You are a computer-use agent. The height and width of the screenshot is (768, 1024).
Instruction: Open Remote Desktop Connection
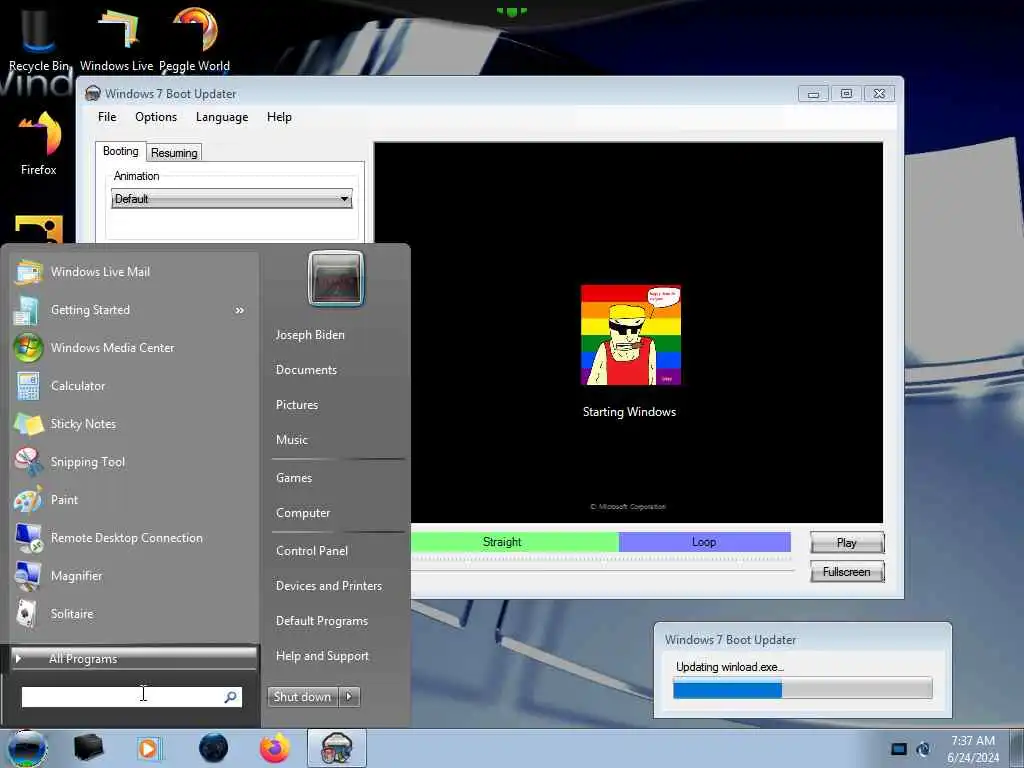click(134, 537)
